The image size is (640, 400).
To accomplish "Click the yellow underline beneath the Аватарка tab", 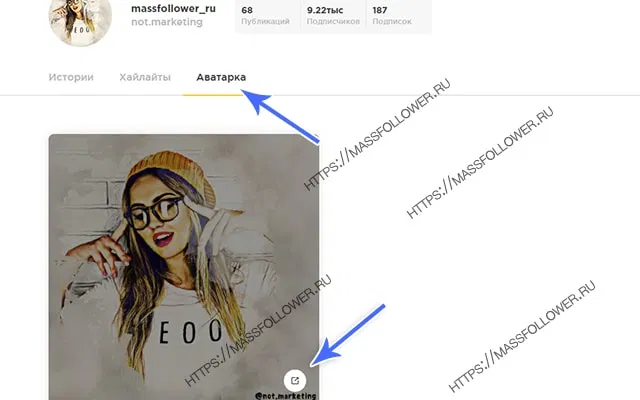I will tap(213, 95).
